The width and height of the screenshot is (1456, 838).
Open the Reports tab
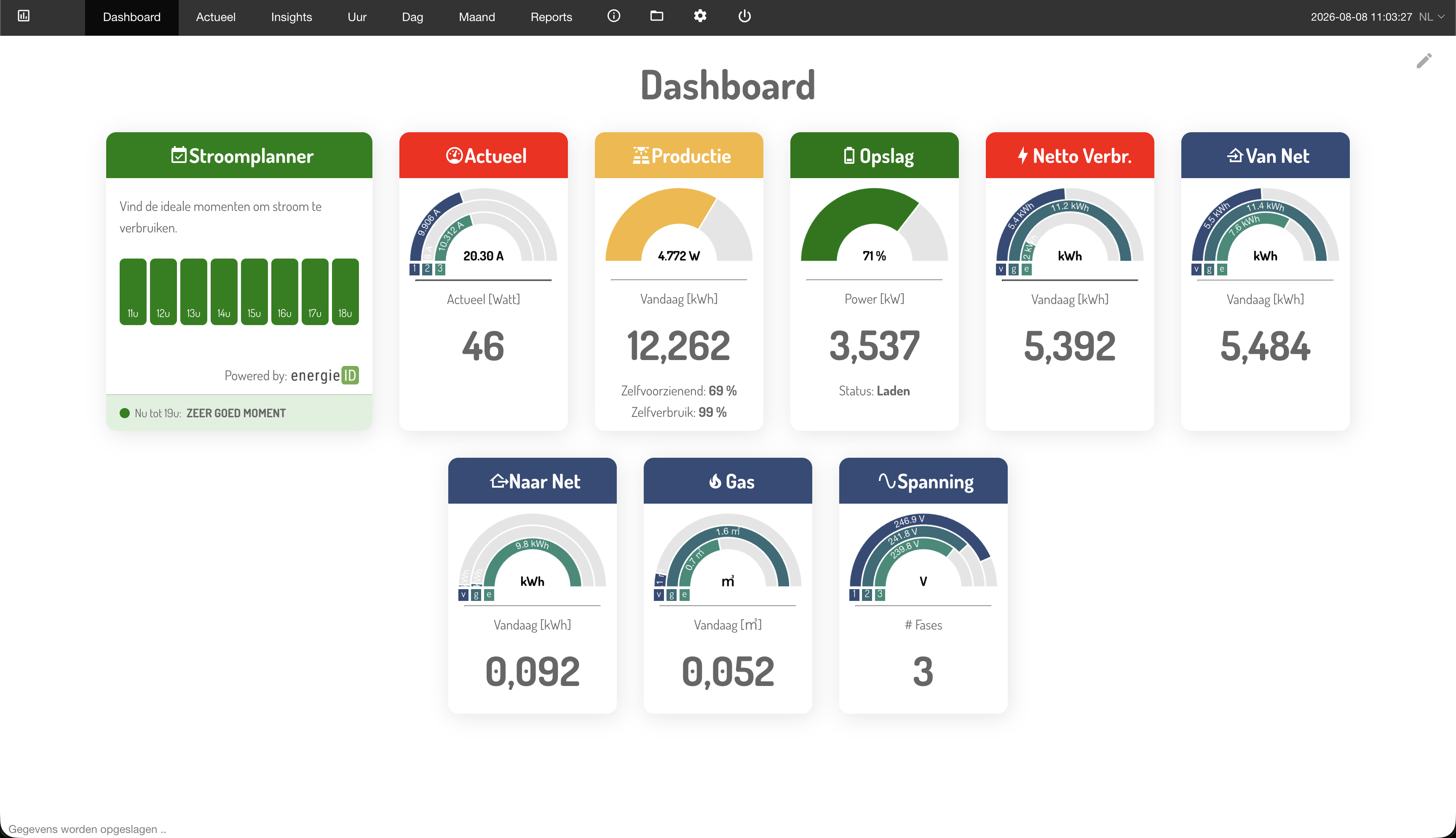(551, 17)
